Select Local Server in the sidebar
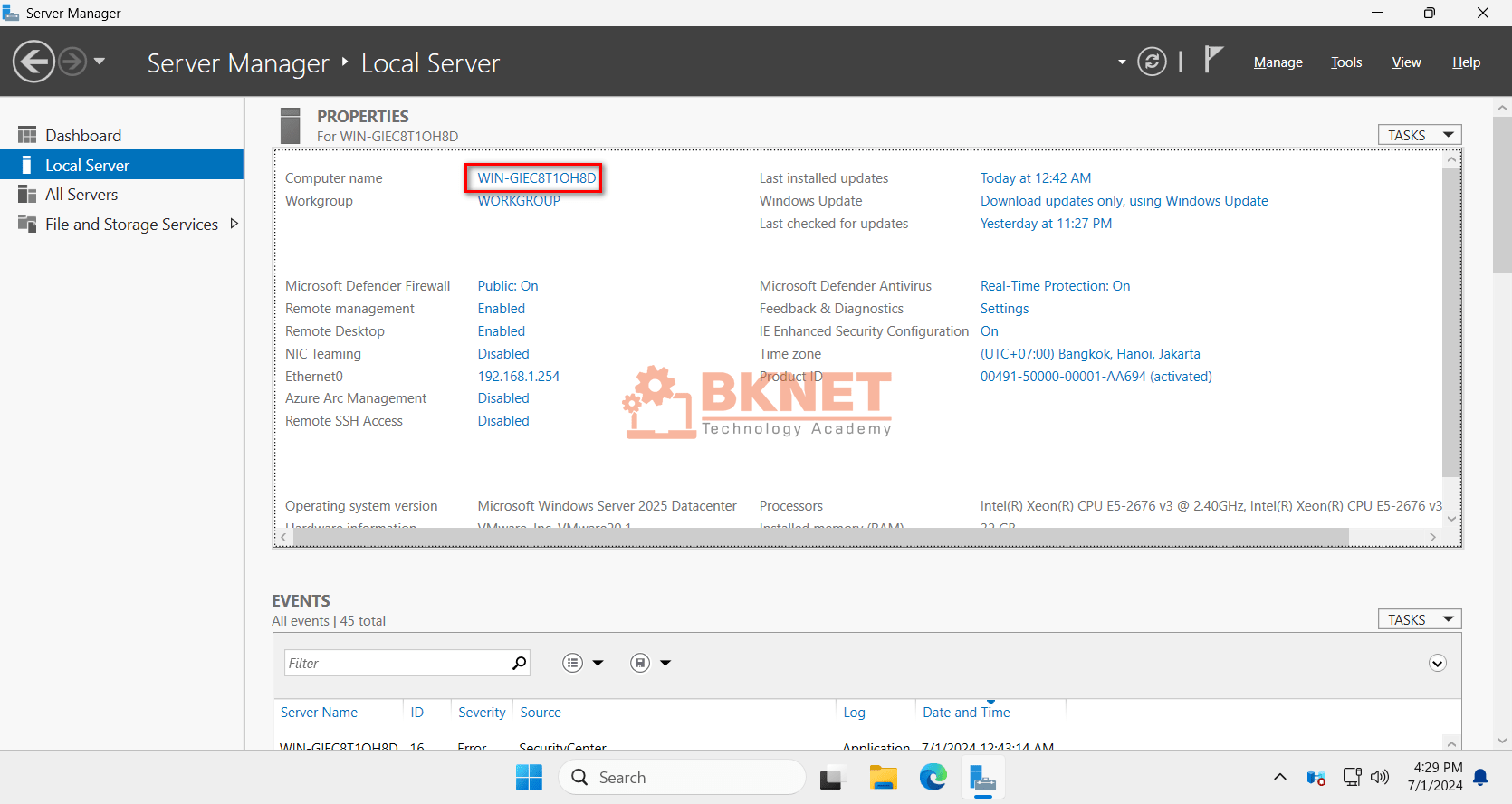 [x=121, y=165]
